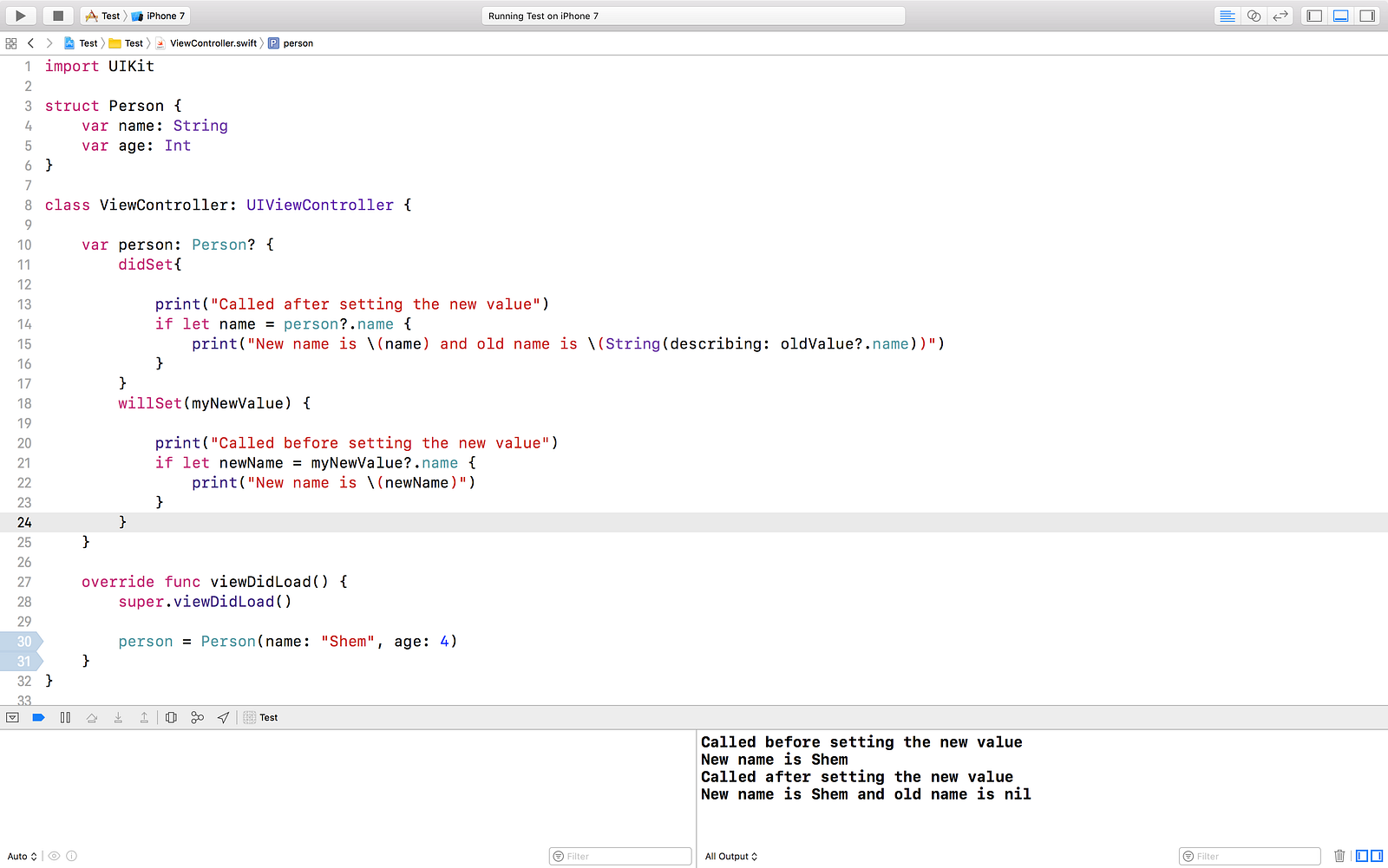Viewport: 1388px width, 868px height.
Task: Click 'import UIKit' on line 1
Action: [100, 67]
